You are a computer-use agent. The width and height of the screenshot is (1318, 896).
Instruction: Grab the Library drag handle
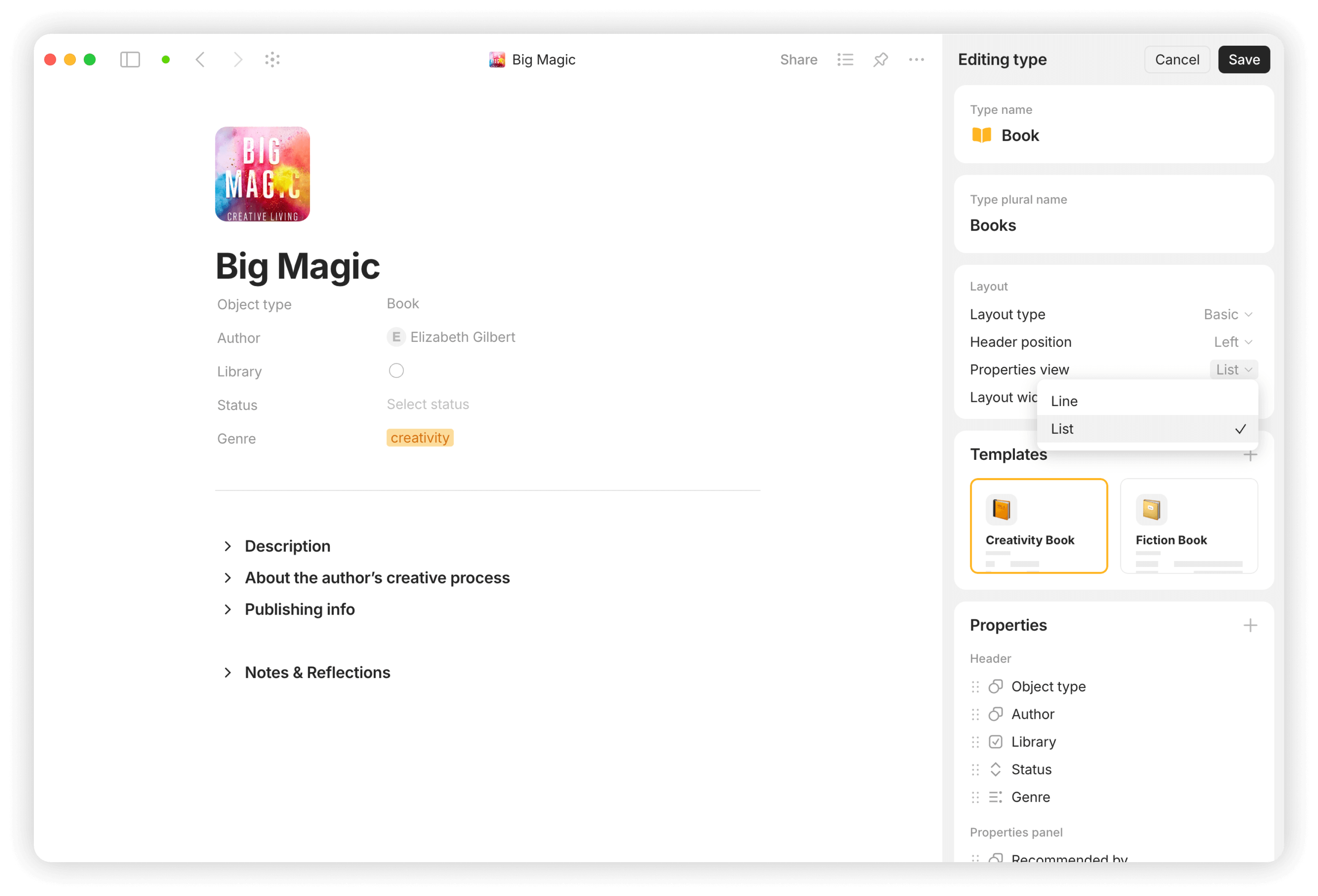[975, 742]
